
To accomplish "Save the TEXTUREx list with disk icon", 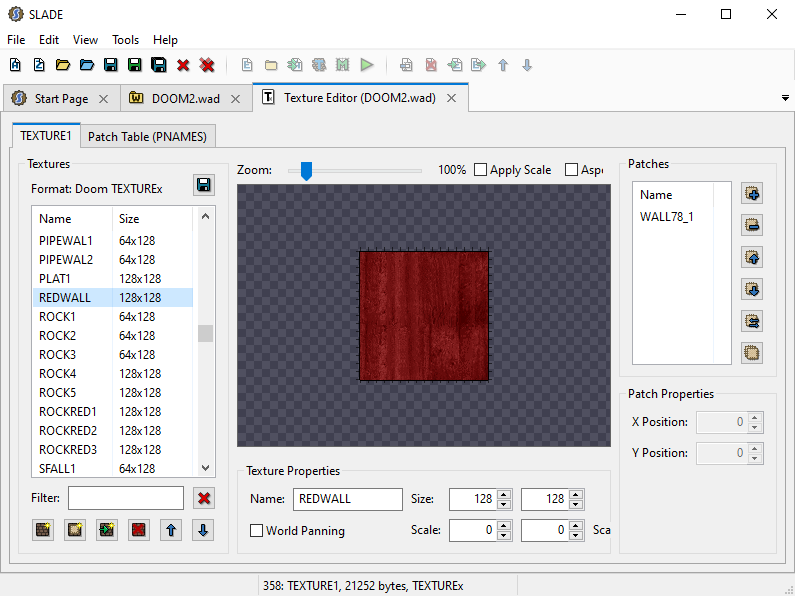I will [x=204, y=185].
